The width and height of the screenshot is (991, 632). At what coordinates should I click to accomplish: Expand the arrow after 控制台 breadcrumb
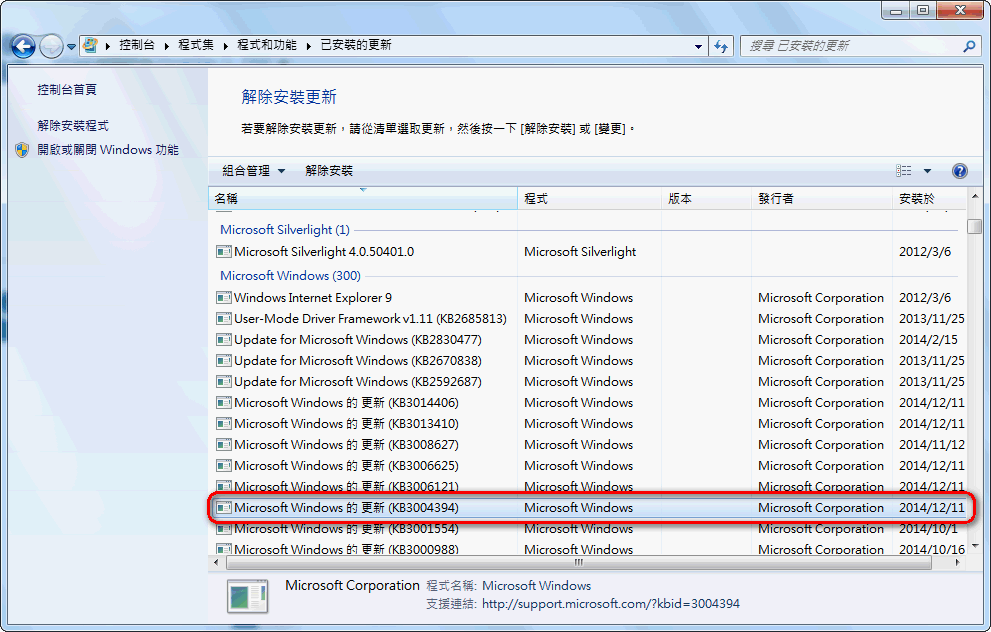coord(167,46)
